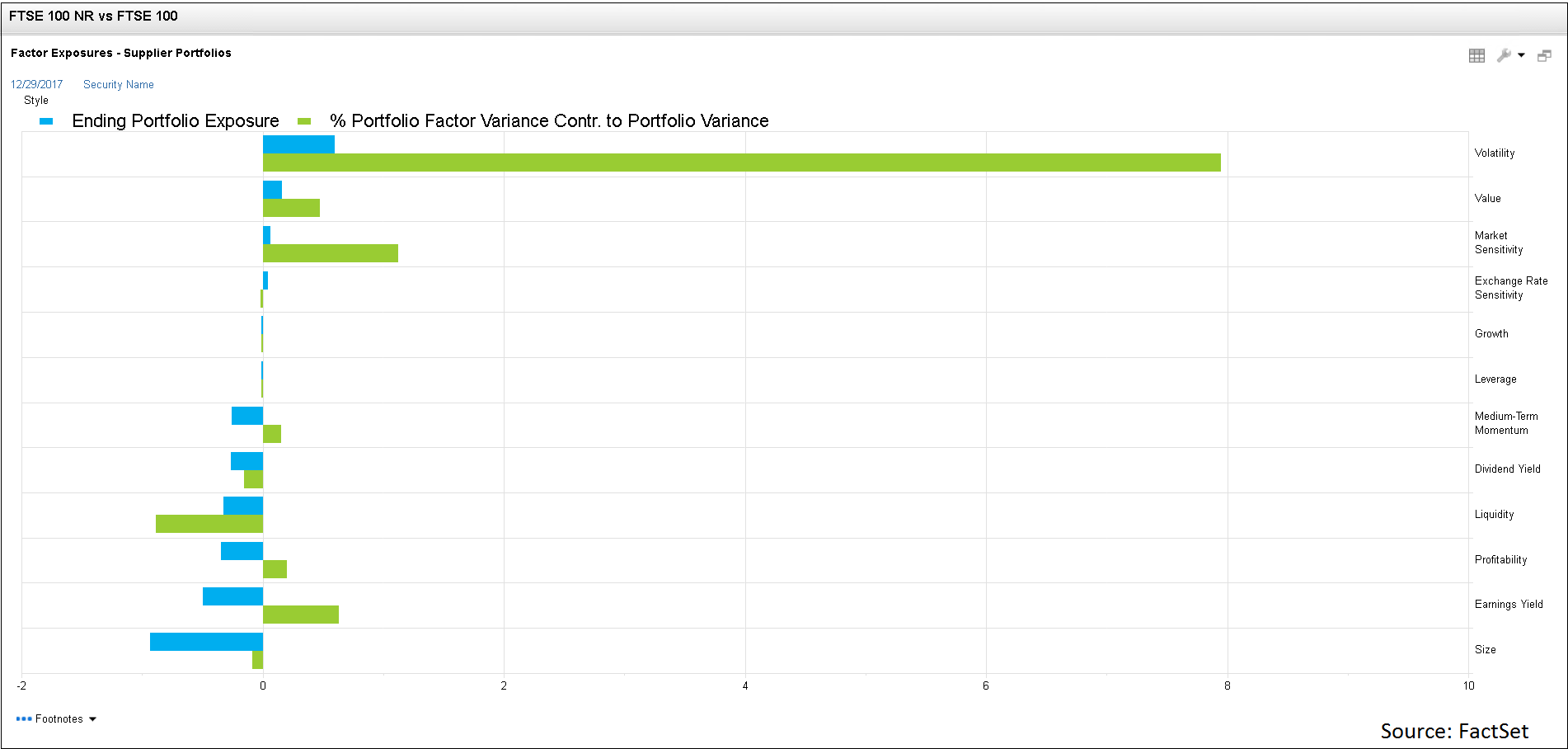Viewport: 1568px width, 749px height.
Task: Click green Factor Variance legend swatch
Action: click(304, 121)
